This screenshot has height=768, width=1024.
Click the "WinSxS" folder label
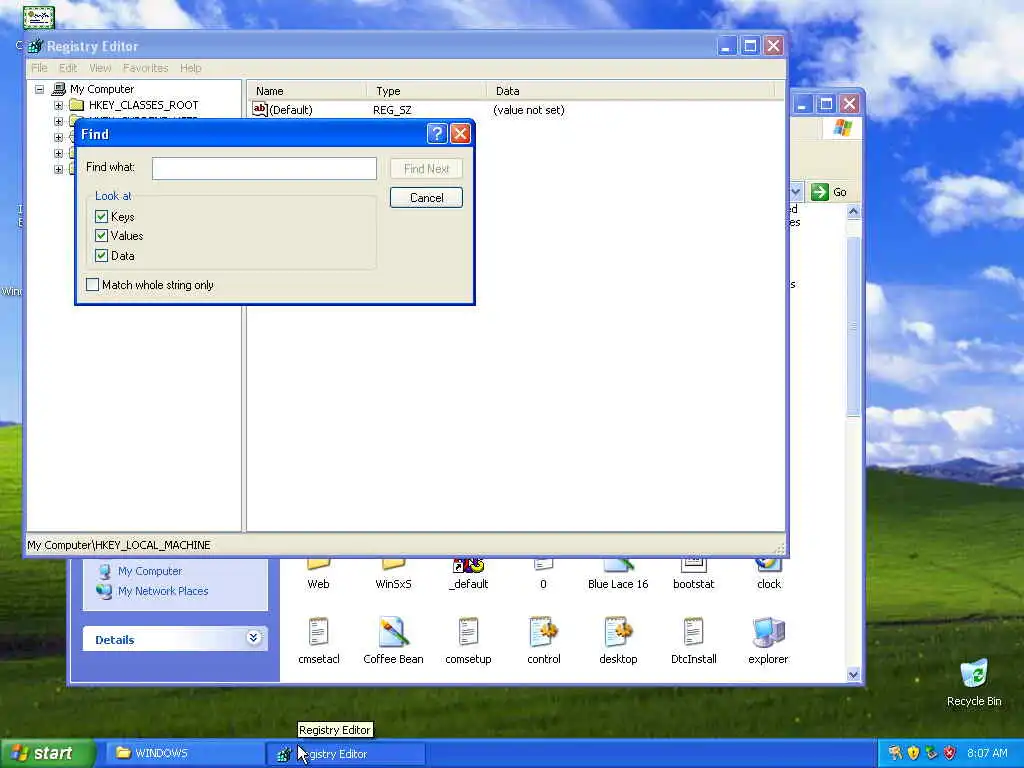tap(393, 584)
